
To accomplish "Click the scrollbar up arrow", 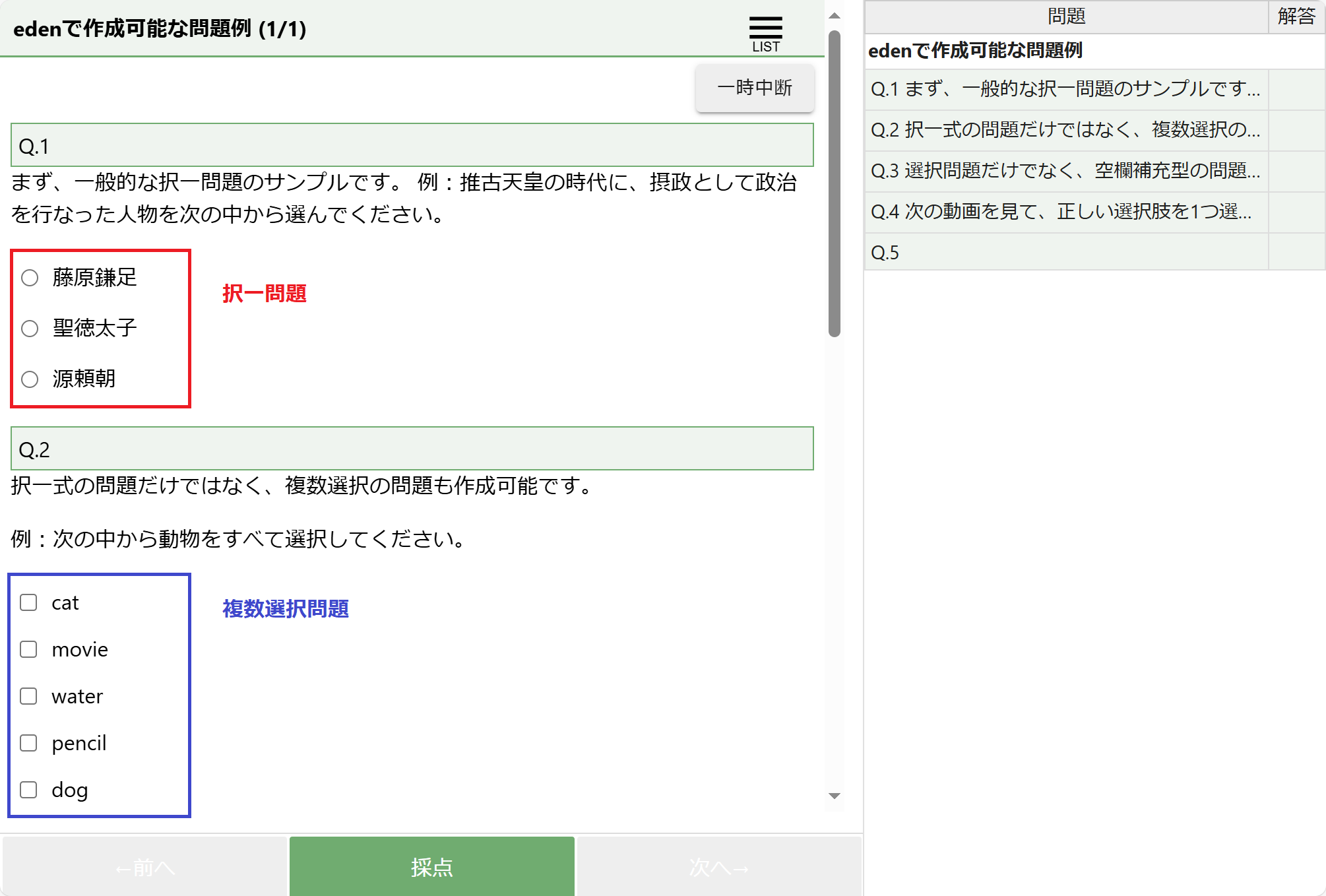I will coord(835,15).
